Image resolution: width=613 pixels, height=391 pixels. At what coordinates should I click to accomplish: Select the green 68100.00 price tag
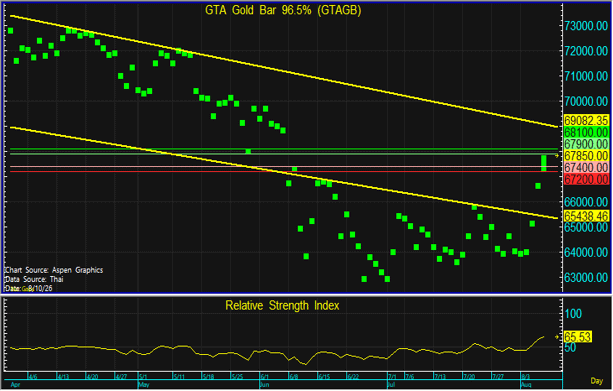pos(586,132)
